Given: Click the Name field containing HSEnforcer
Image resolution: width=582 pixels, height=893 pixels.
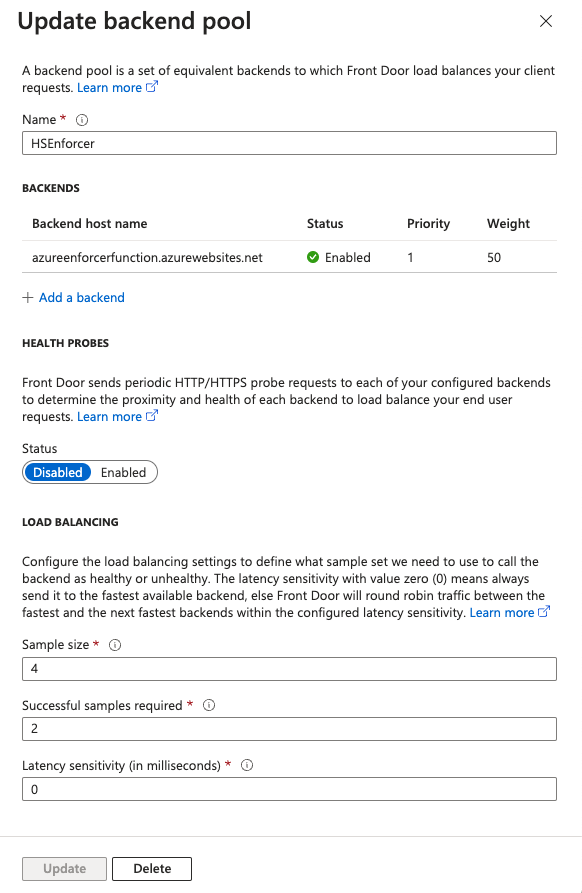Looking at the screenshot, I should click(289, 144).
